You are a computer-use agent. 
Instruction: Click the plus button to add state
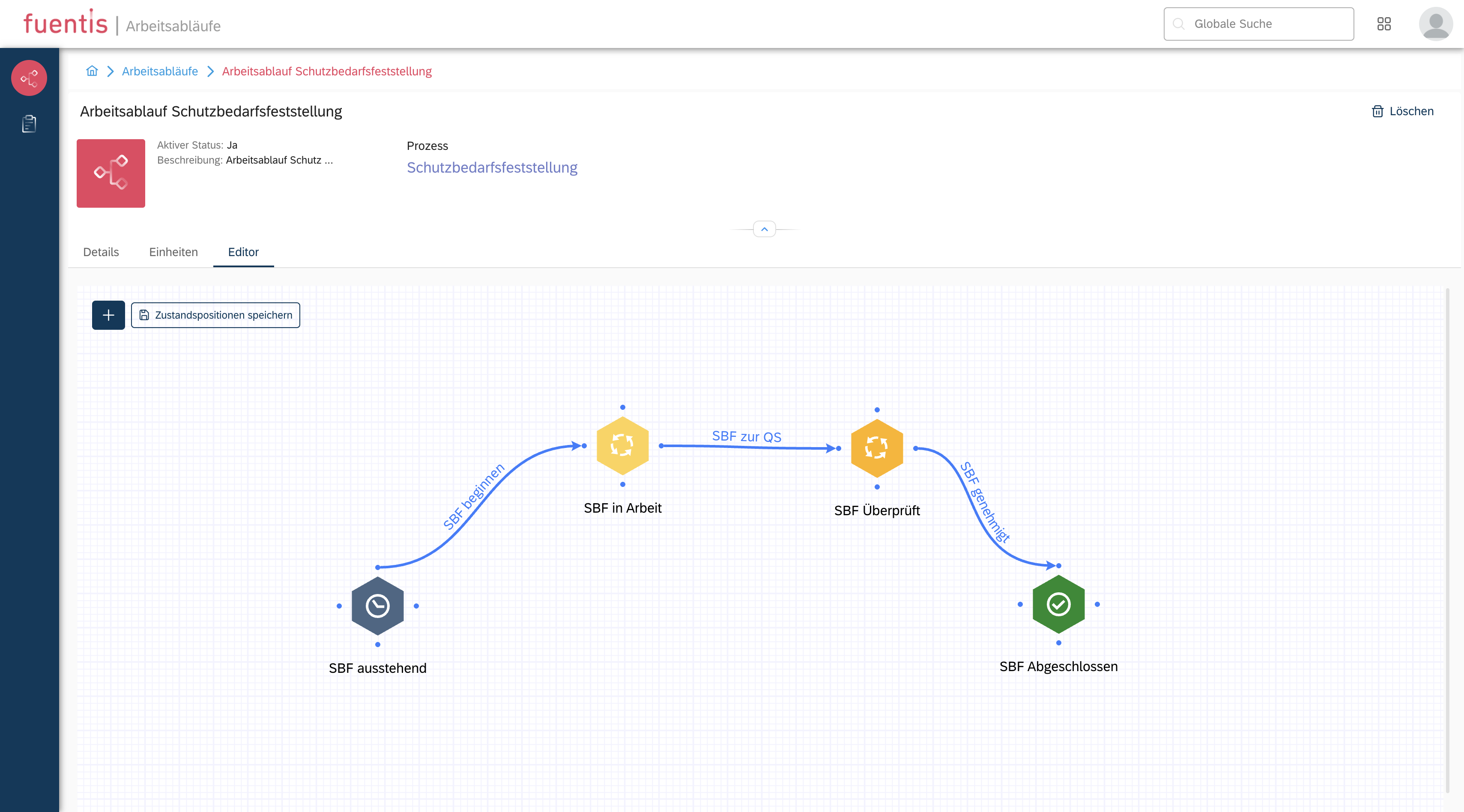(108, 315)
